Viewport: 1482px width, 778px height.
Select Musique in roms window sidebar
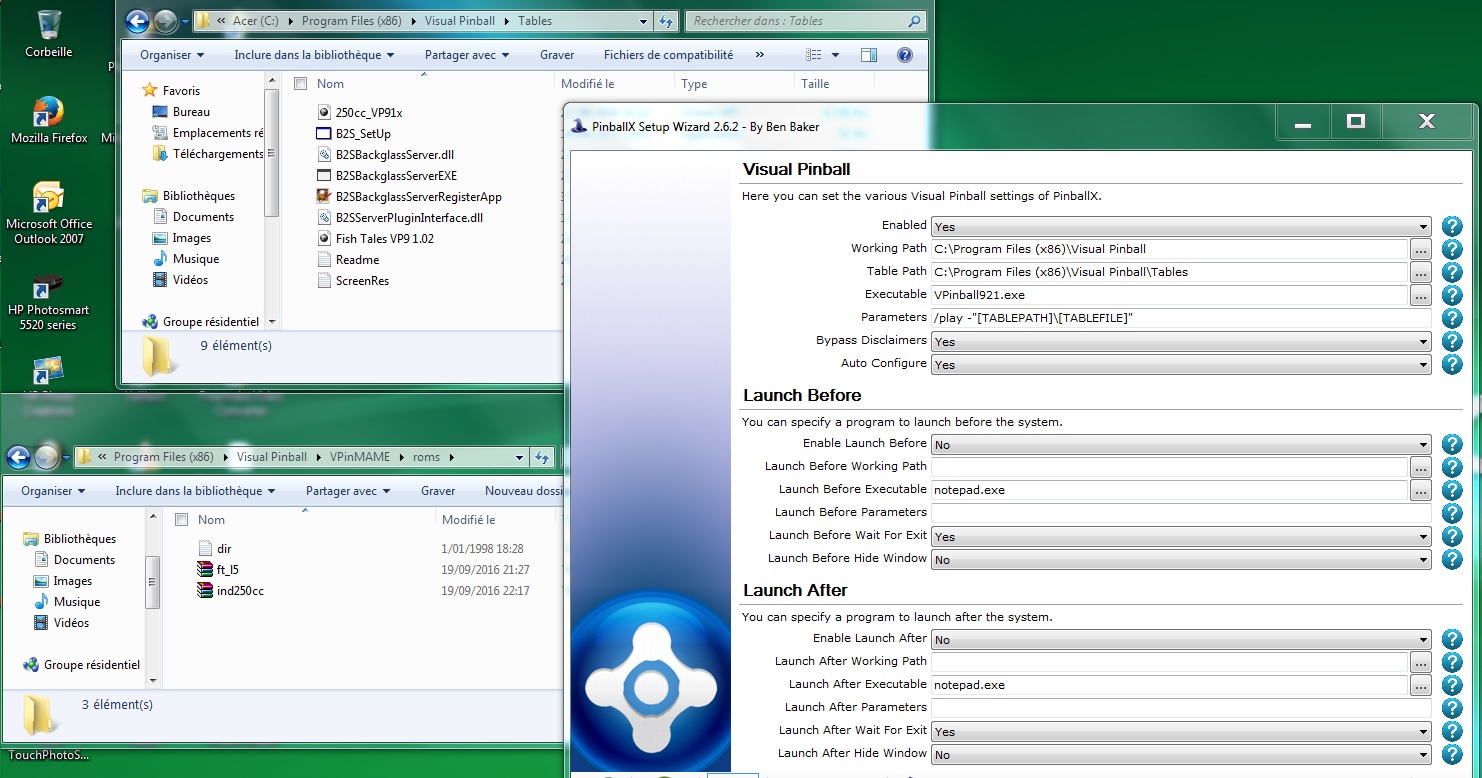(x=67, y=602)
